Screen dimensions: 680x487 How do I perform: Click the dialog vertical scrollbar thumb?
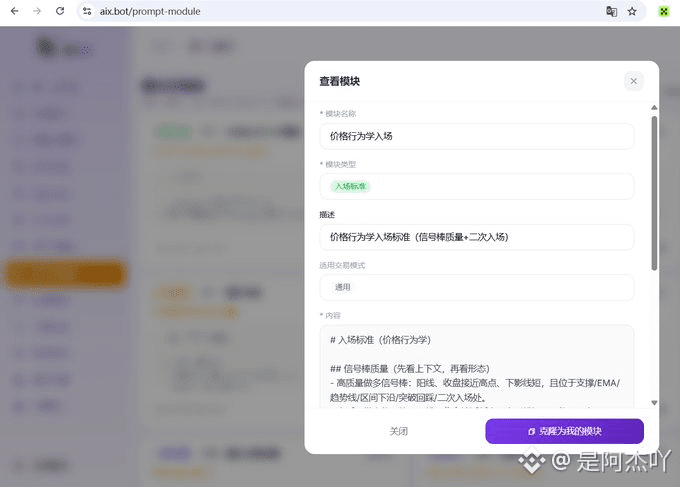point(654,193)
